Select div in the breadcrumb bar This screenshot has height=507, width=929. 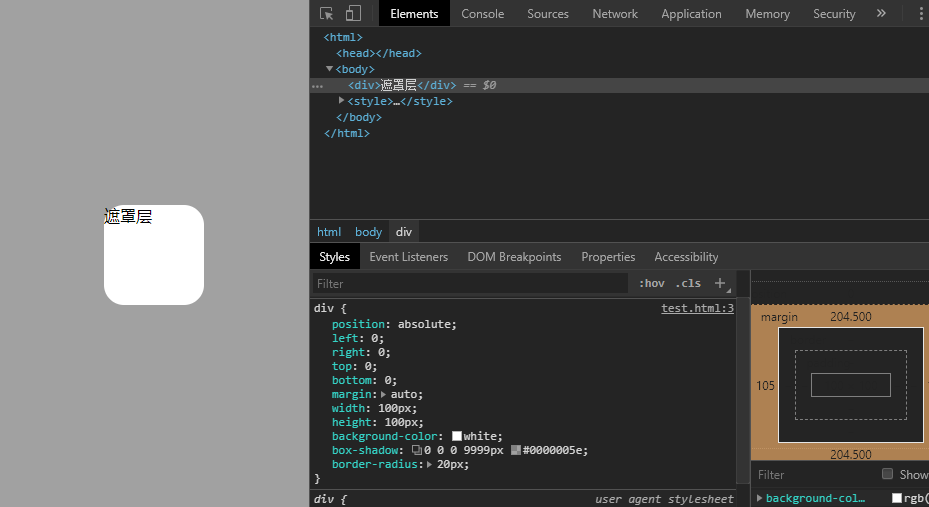tap(403, 232)
